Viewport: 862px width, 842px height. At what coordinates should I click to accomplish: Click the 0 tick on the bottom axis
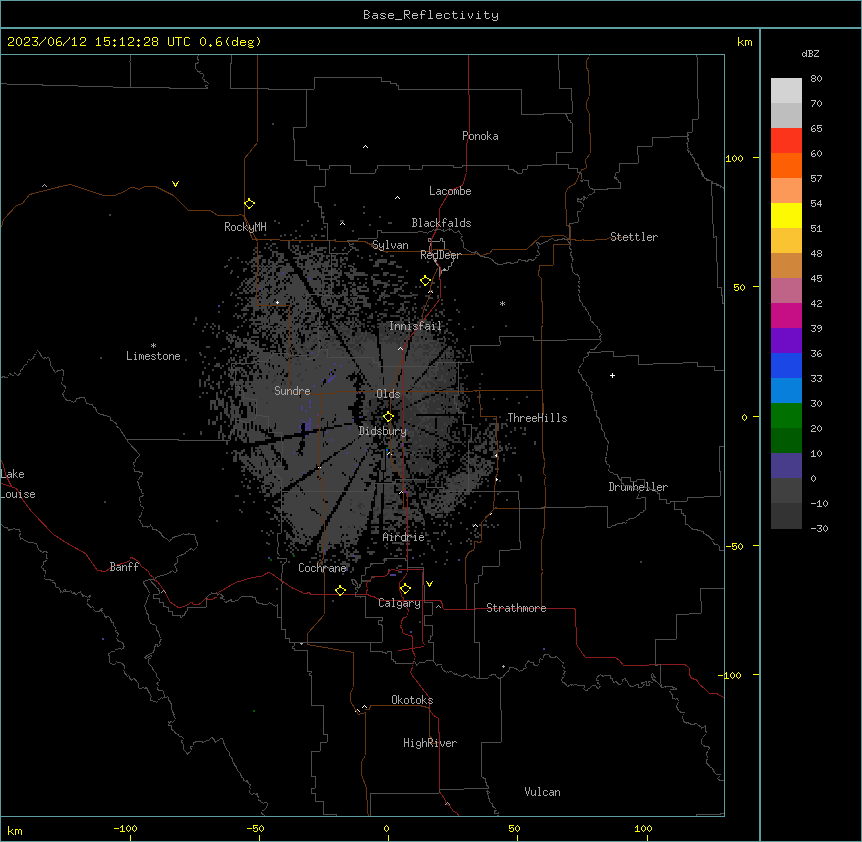tap(386, 828)
